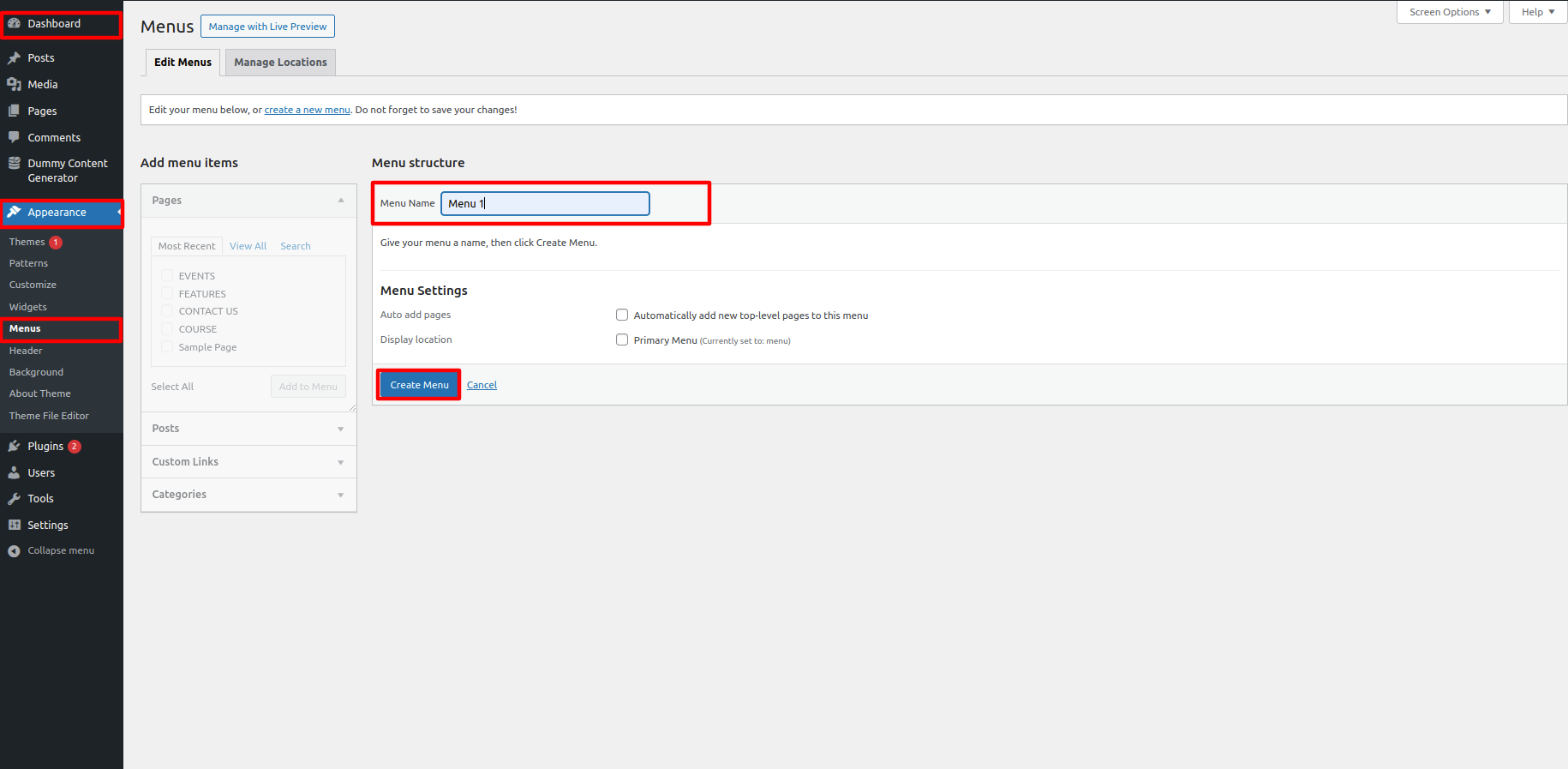1568x769 pixels.
Task: Click the 'create a new menu' link
Action: (307, 110)
